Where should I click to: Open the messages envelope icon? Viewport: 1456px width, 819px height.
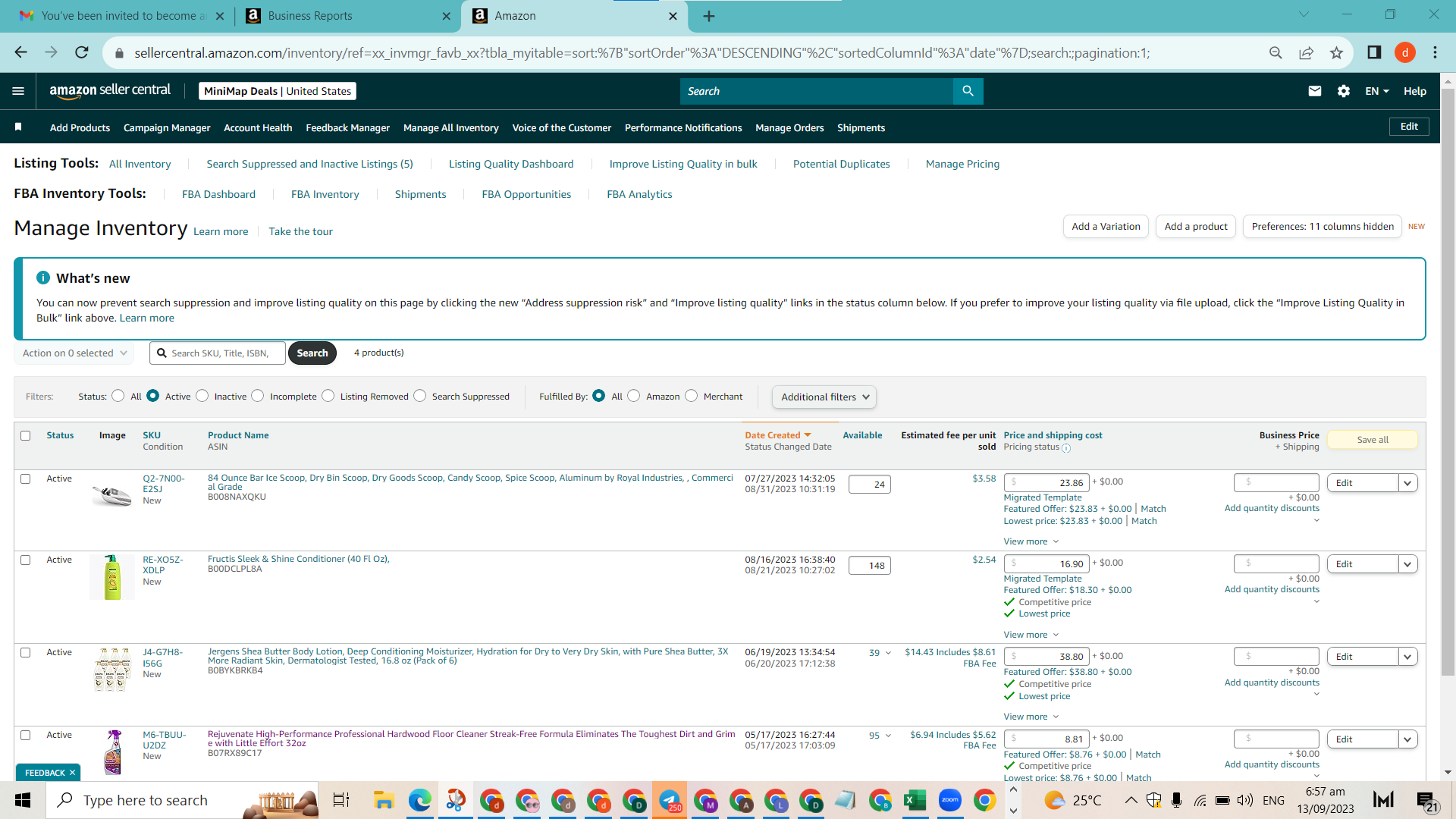point(1315,91)
